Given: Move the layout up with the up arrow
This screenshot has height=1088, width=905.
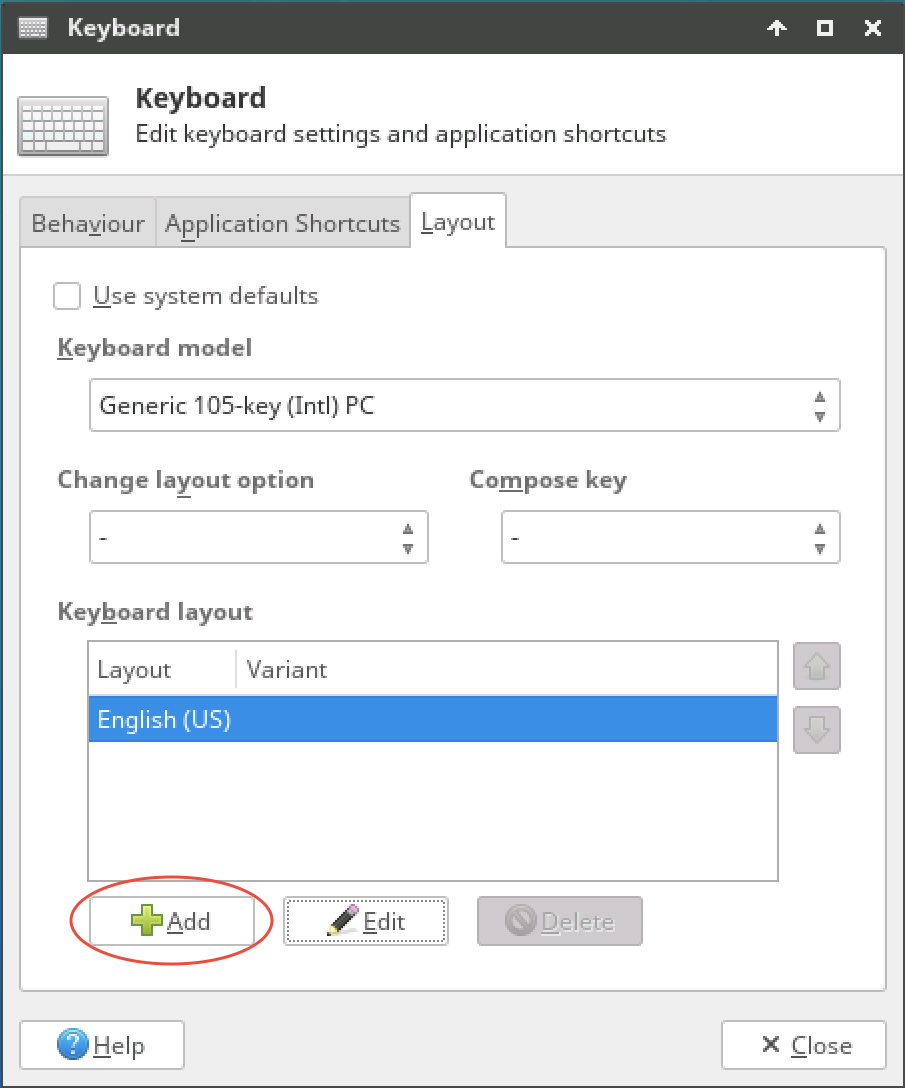Looking at the screenshot, I should coord(816,667).
